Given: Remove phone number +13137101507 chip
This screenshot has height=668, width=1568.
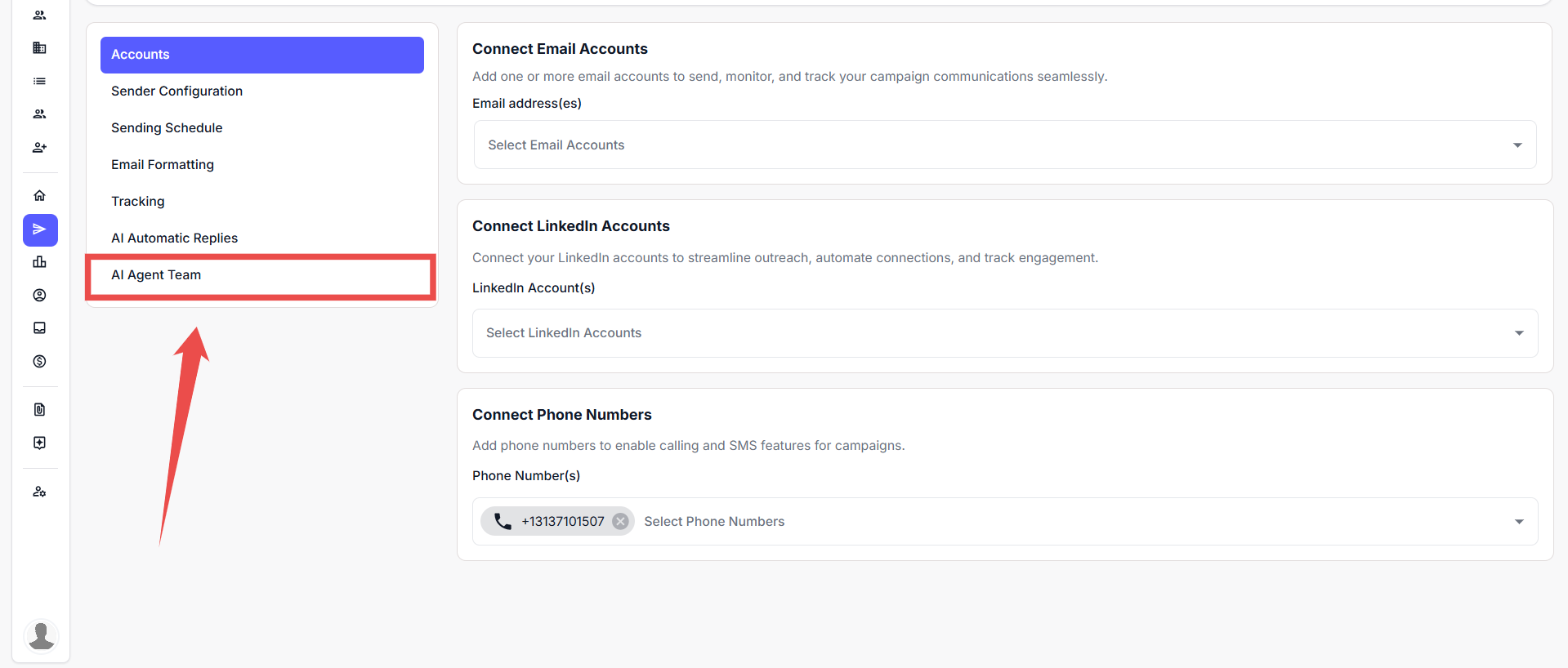Looking at the screenshot, I should [621, 522].
